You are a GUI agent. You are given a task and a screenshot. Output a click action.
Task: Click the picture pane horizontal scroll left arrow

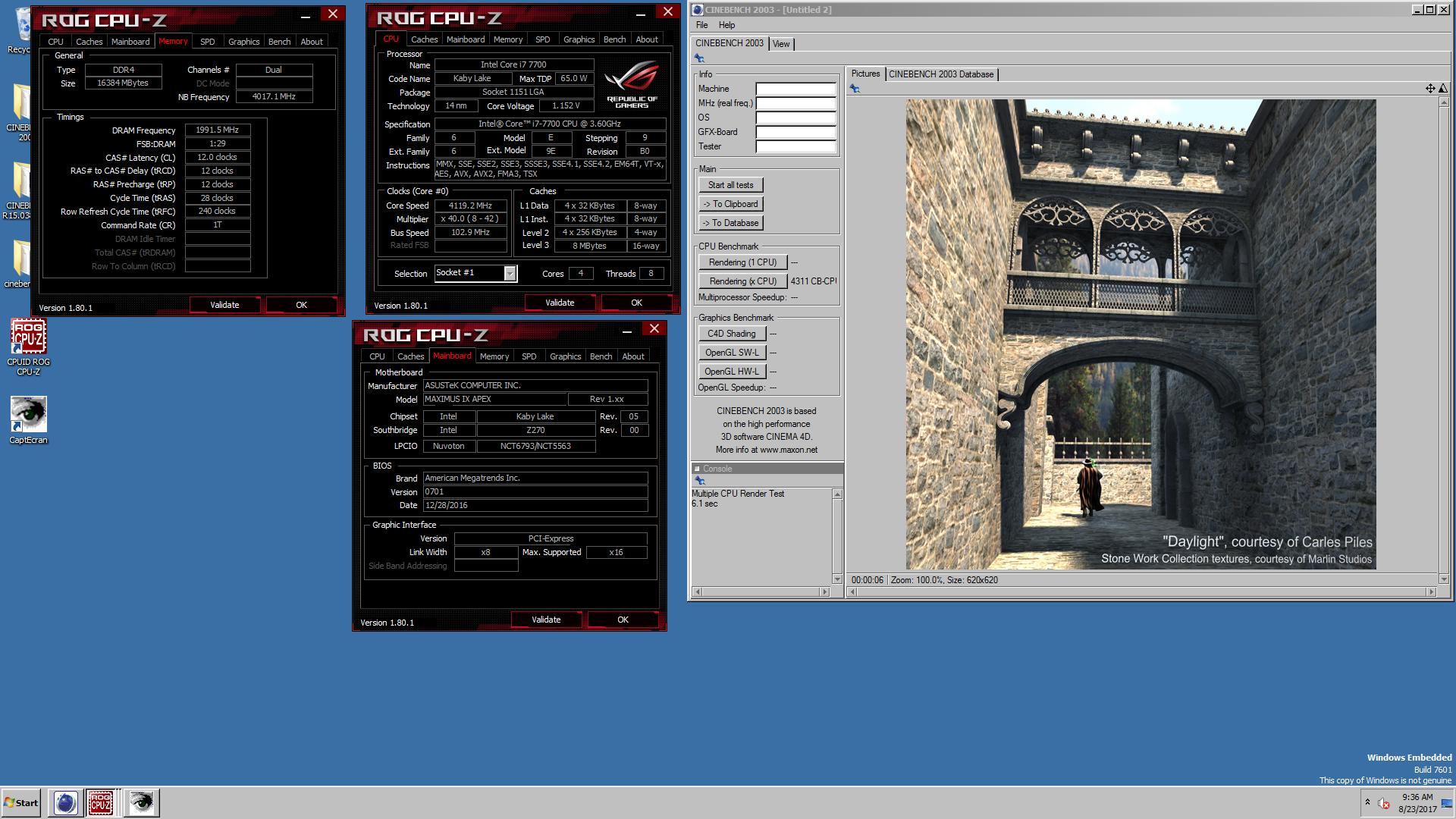pyautogui.click(x=852, y=591)
